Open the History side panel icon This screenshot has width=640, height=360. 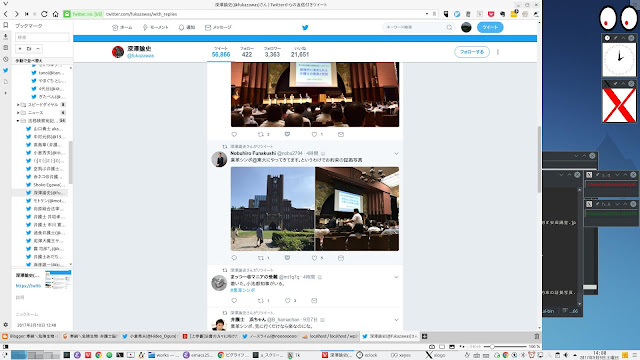(x=5, y=59)
